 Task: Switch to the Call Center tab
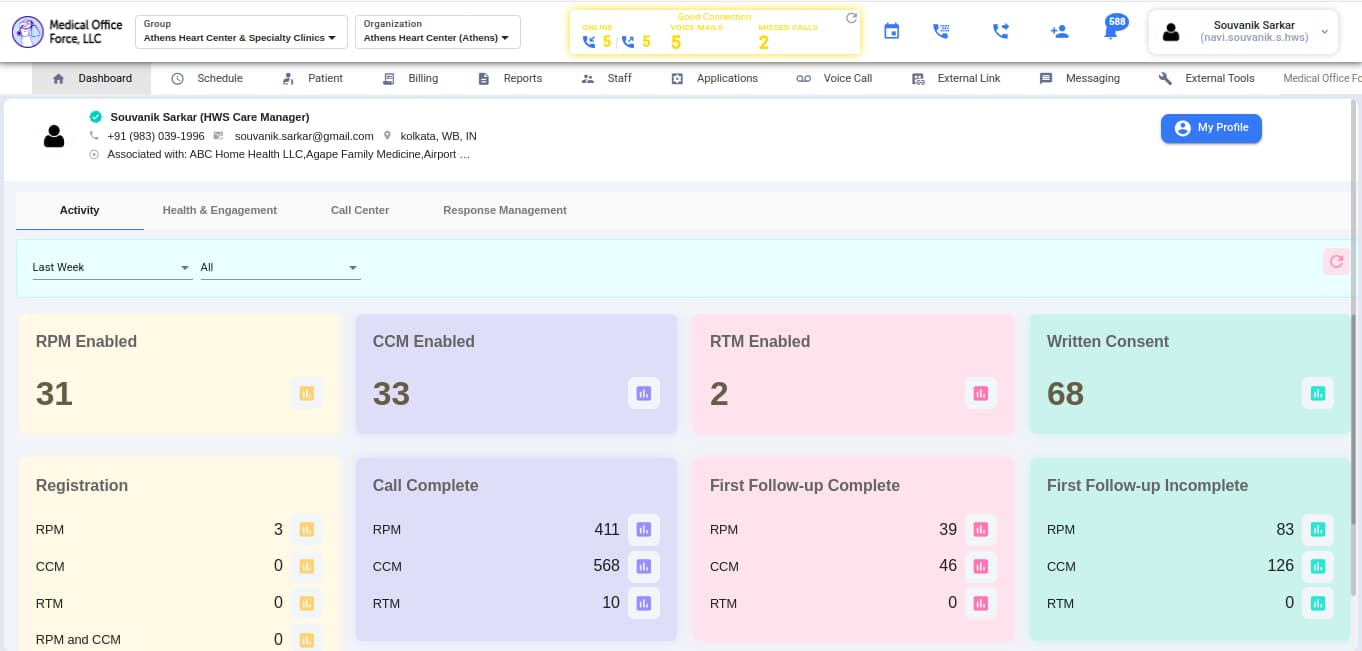(x=360, y=210)
